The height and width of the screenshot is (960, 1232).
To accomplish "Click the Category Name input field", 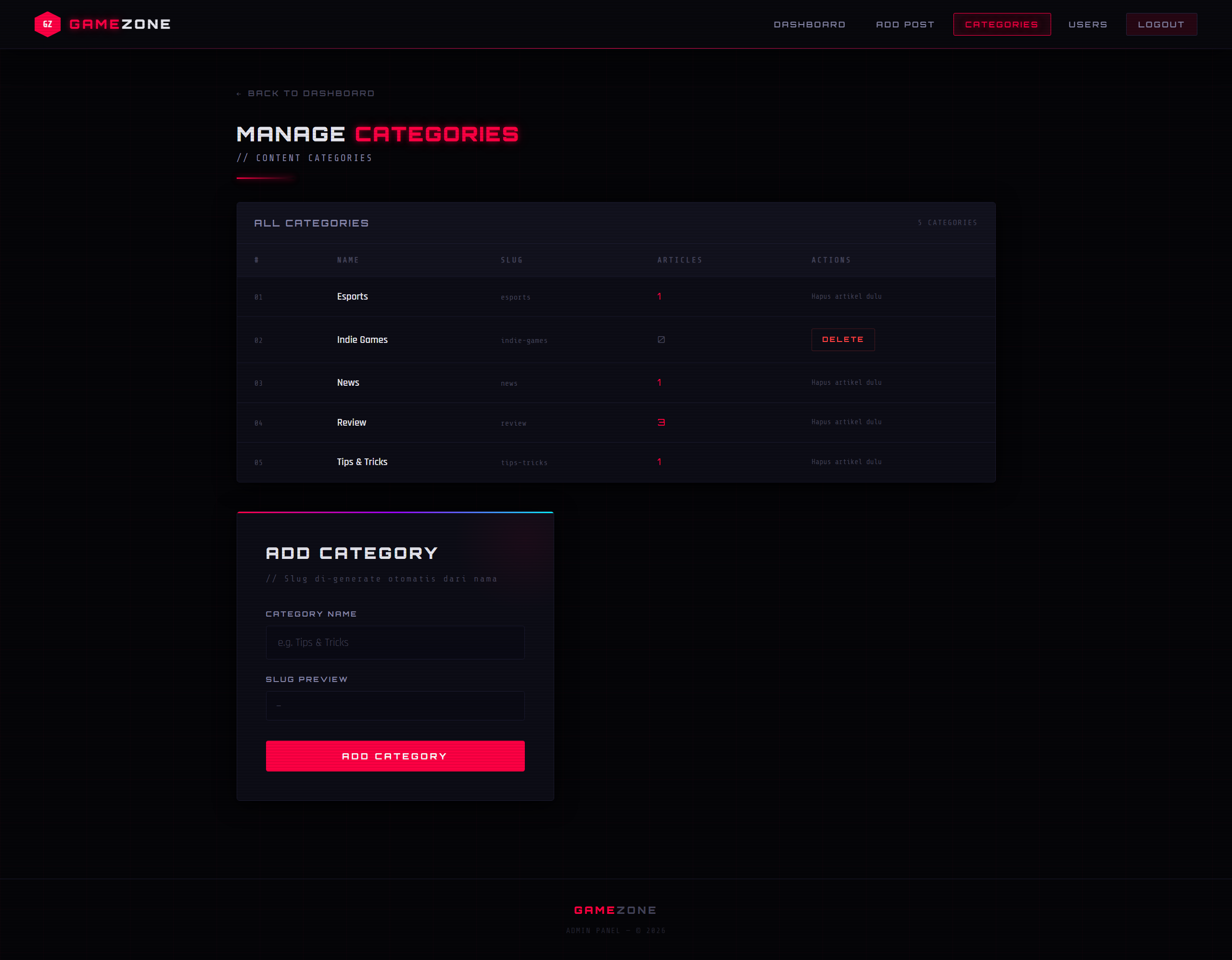I will click(x=395, y=643).
